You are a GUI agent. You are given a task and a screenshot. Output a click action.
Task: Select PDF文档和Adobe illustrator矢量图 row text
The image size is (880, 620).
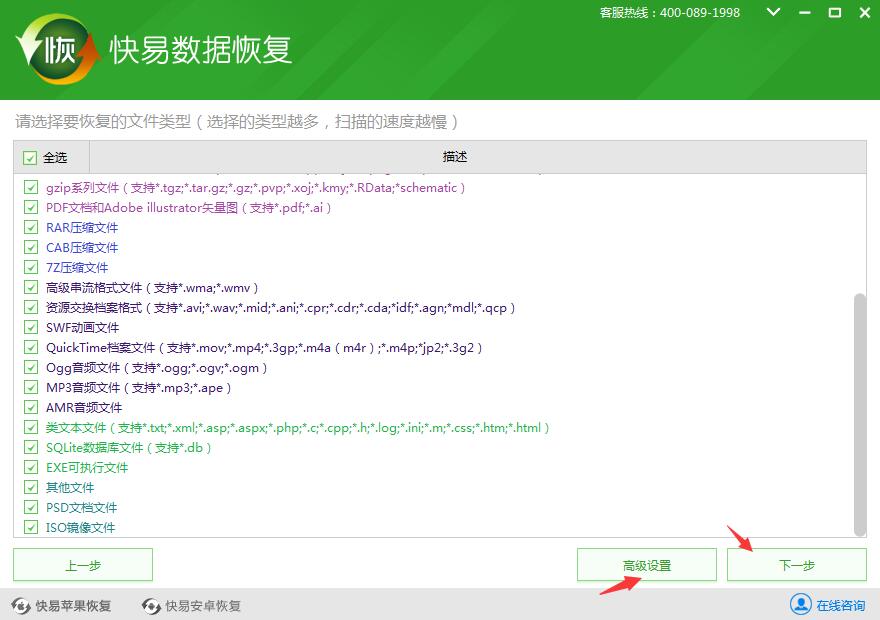click(x=189, y=208)
